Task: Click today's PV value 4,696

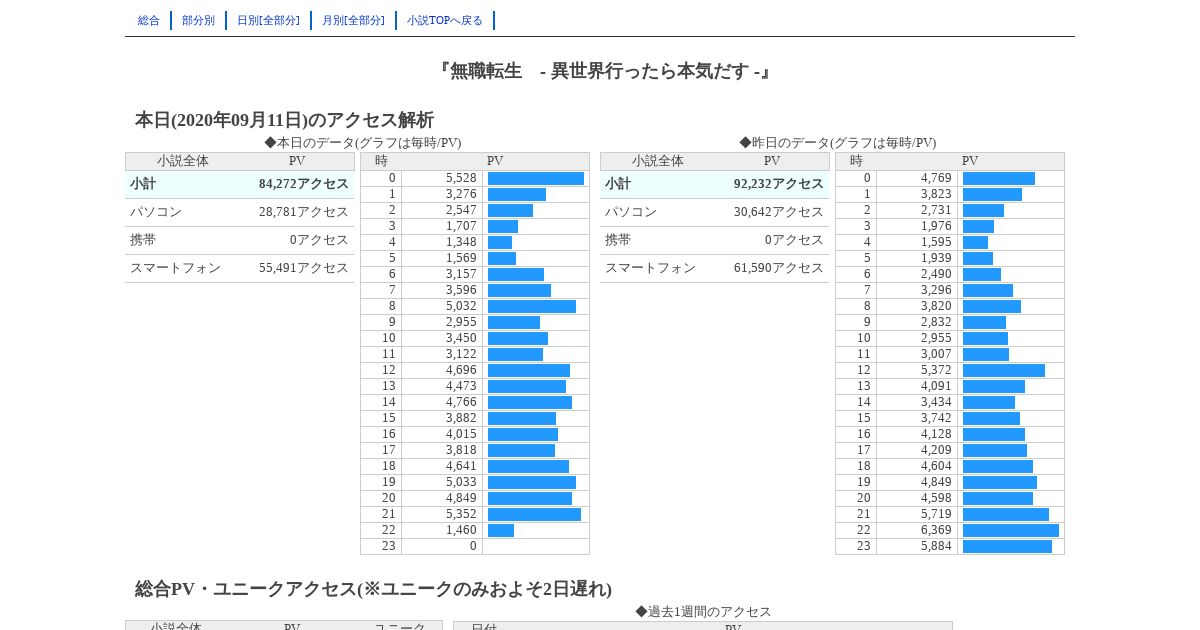Action: coord(461,371)
